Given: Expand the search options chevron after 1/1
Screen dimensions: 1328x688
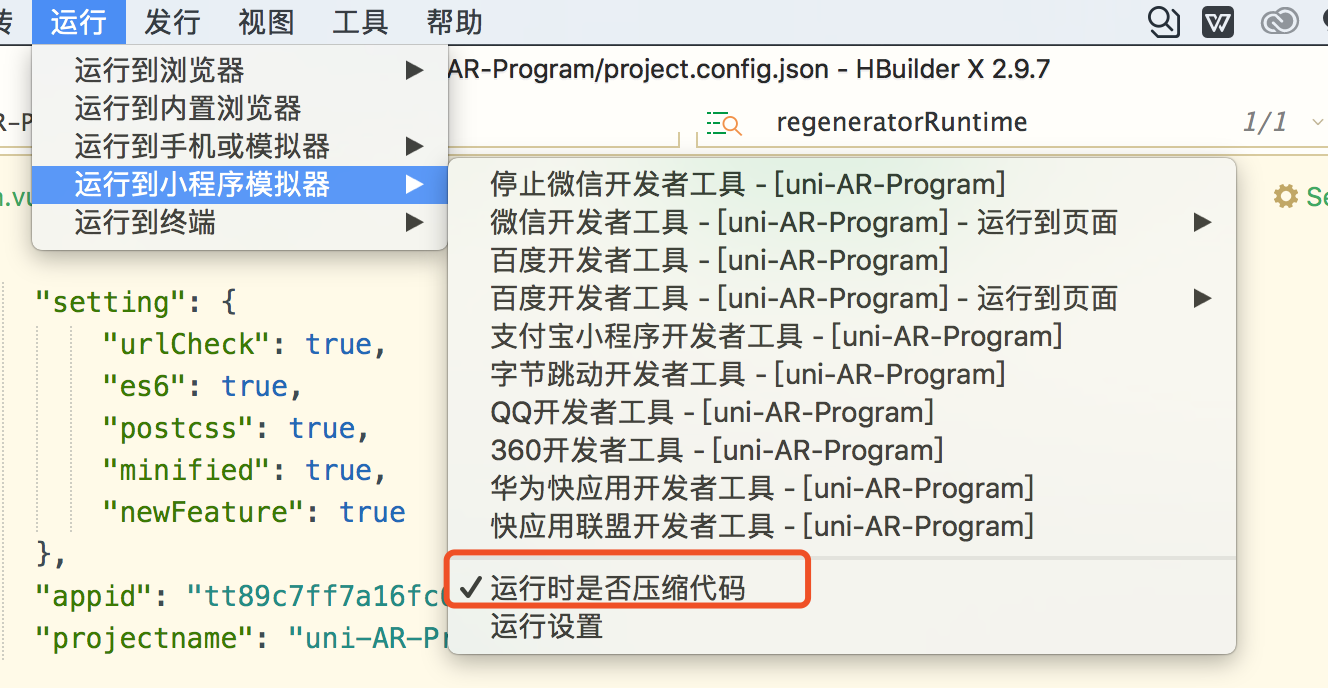Looking at the screenshot, I should (x=1316, y=122).
